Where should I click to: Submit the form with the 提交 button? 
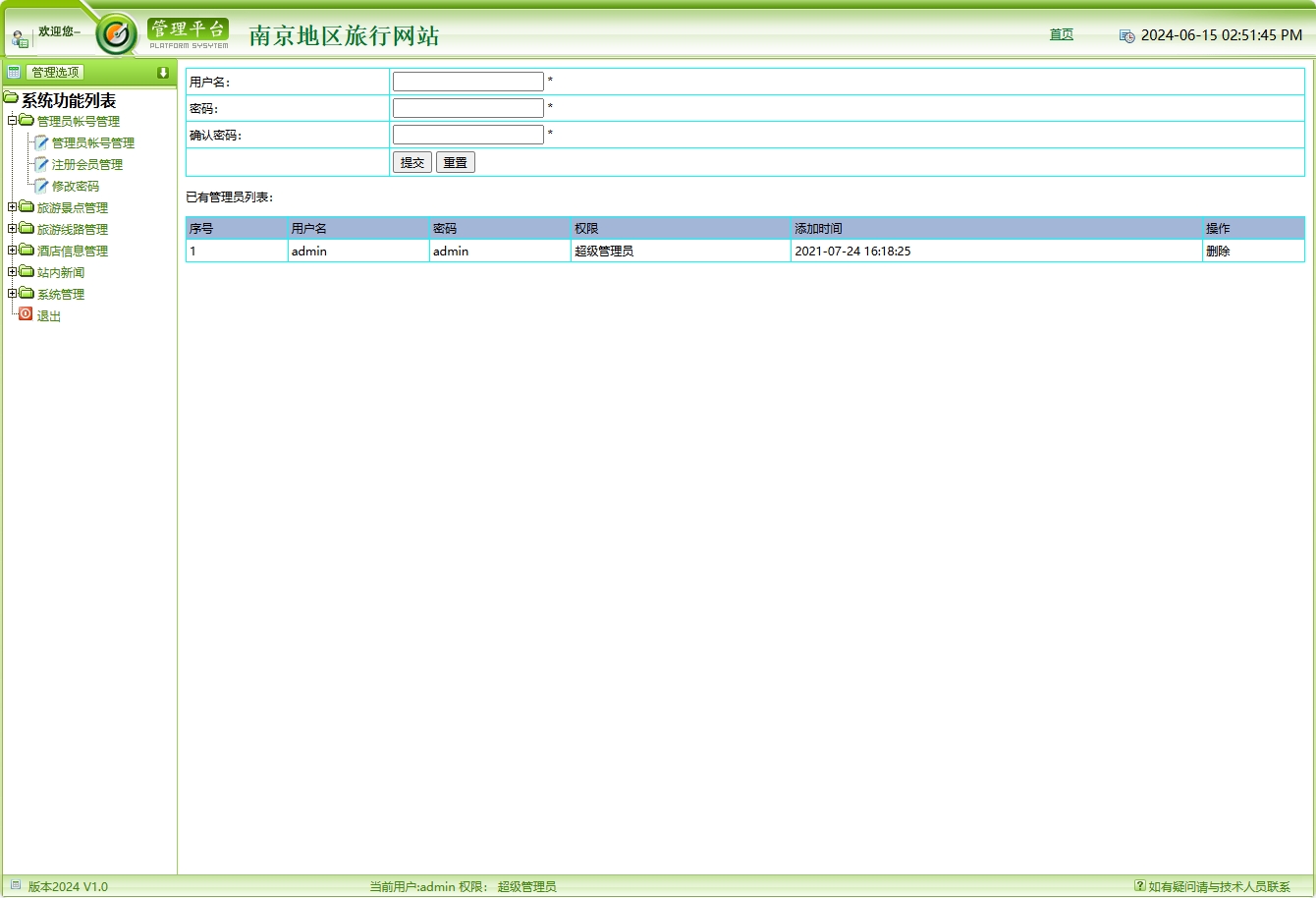412,163
